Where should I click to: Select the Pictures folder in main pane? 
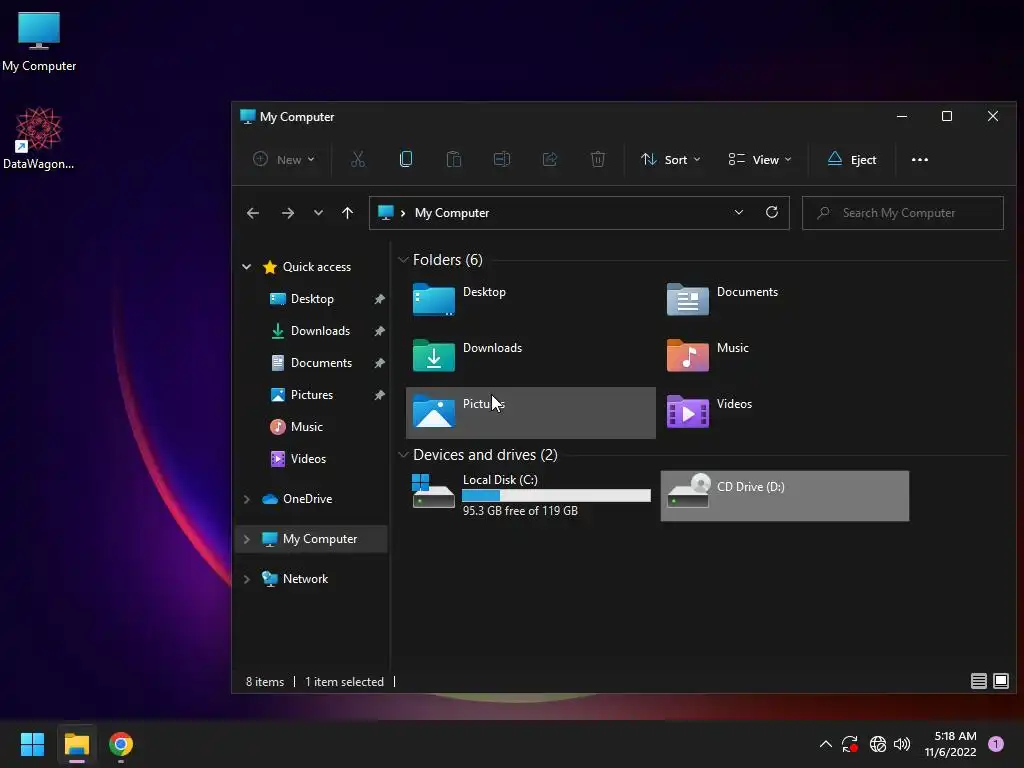(x=530, y=413)
